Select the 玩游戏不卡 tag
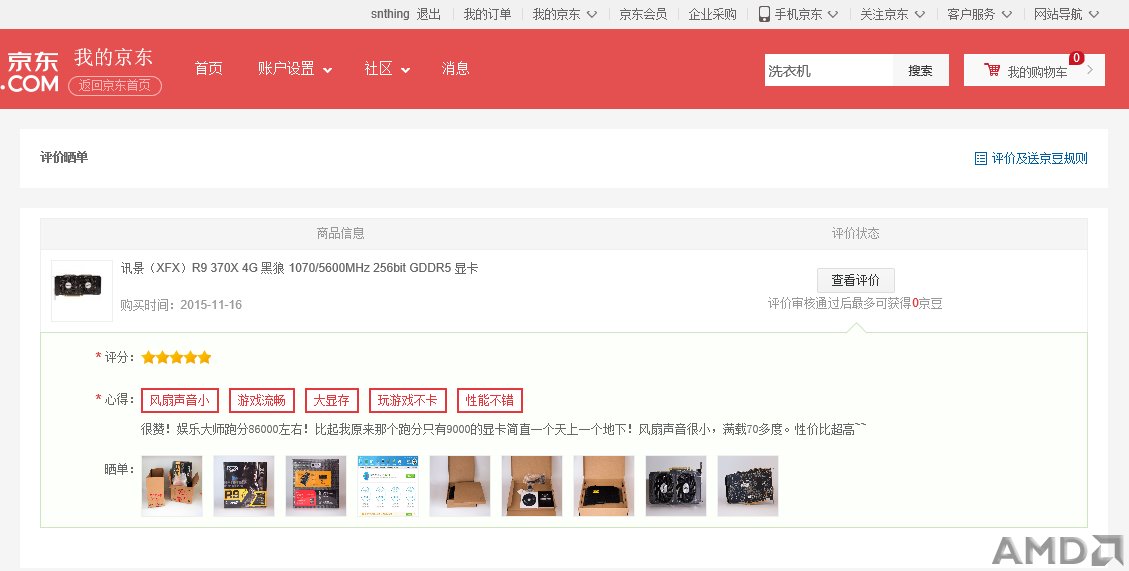The height and width of the screenshot is (571, 1129). (408, 400)
